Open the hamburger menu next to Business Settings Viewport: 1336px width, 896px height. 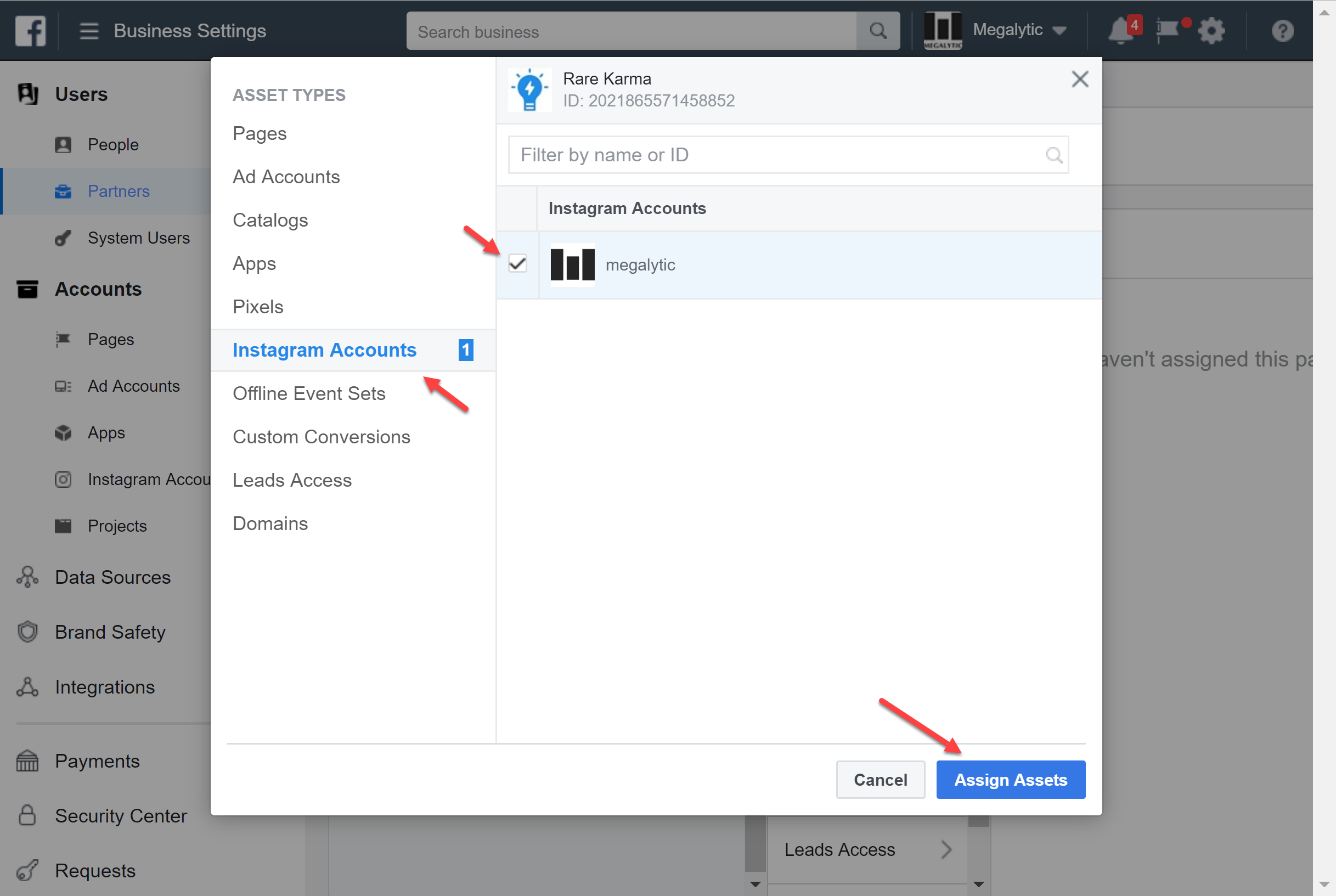click(88, 31)
